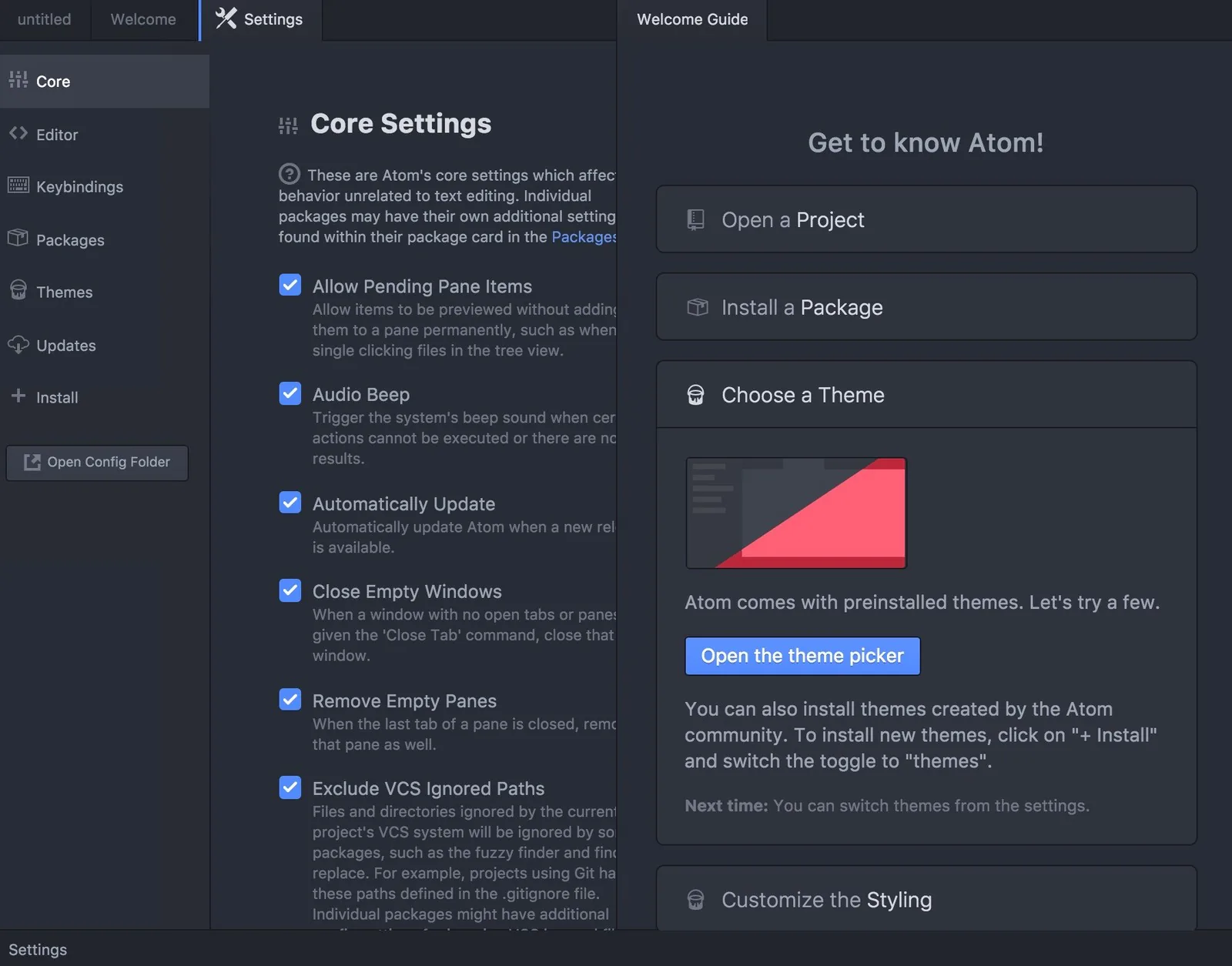The image size is (1232, 966).
Task: Select Editor in settings sidebar
Action: pos(105,134)
